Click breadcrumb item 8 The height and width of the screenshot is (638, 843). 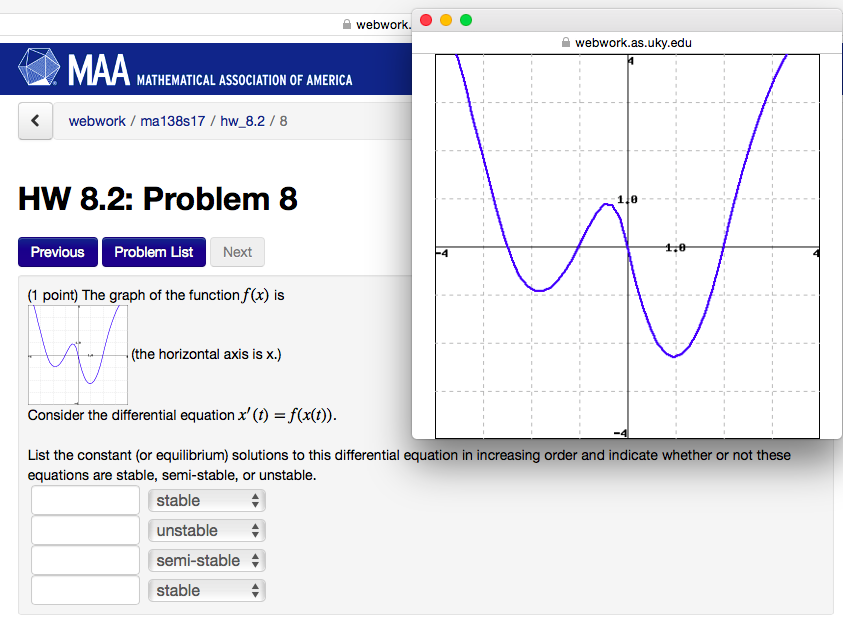tap(282, 120)
